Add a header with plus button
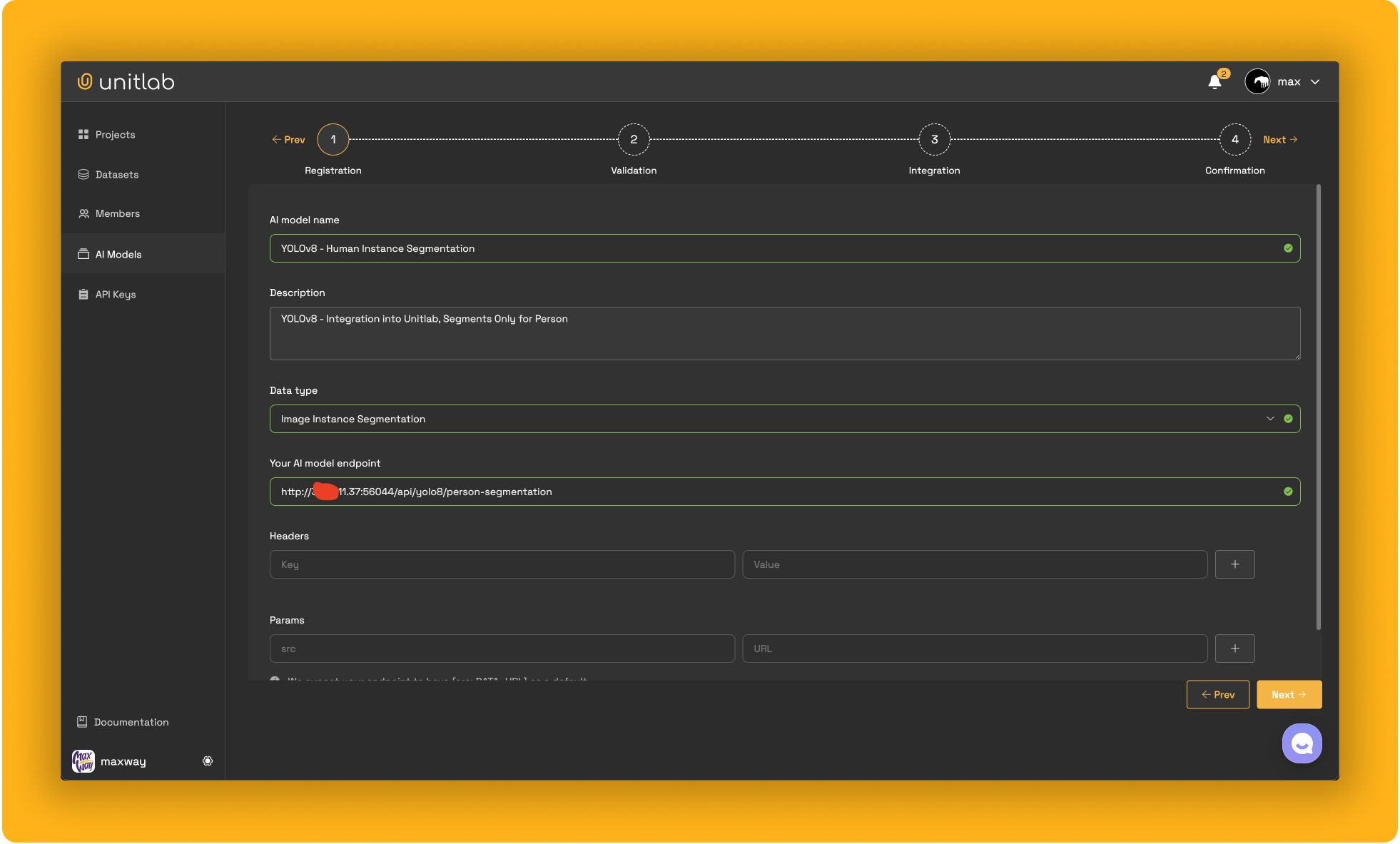The width and height of the screenshot is (1400, 844). (x=1234, y=564)
